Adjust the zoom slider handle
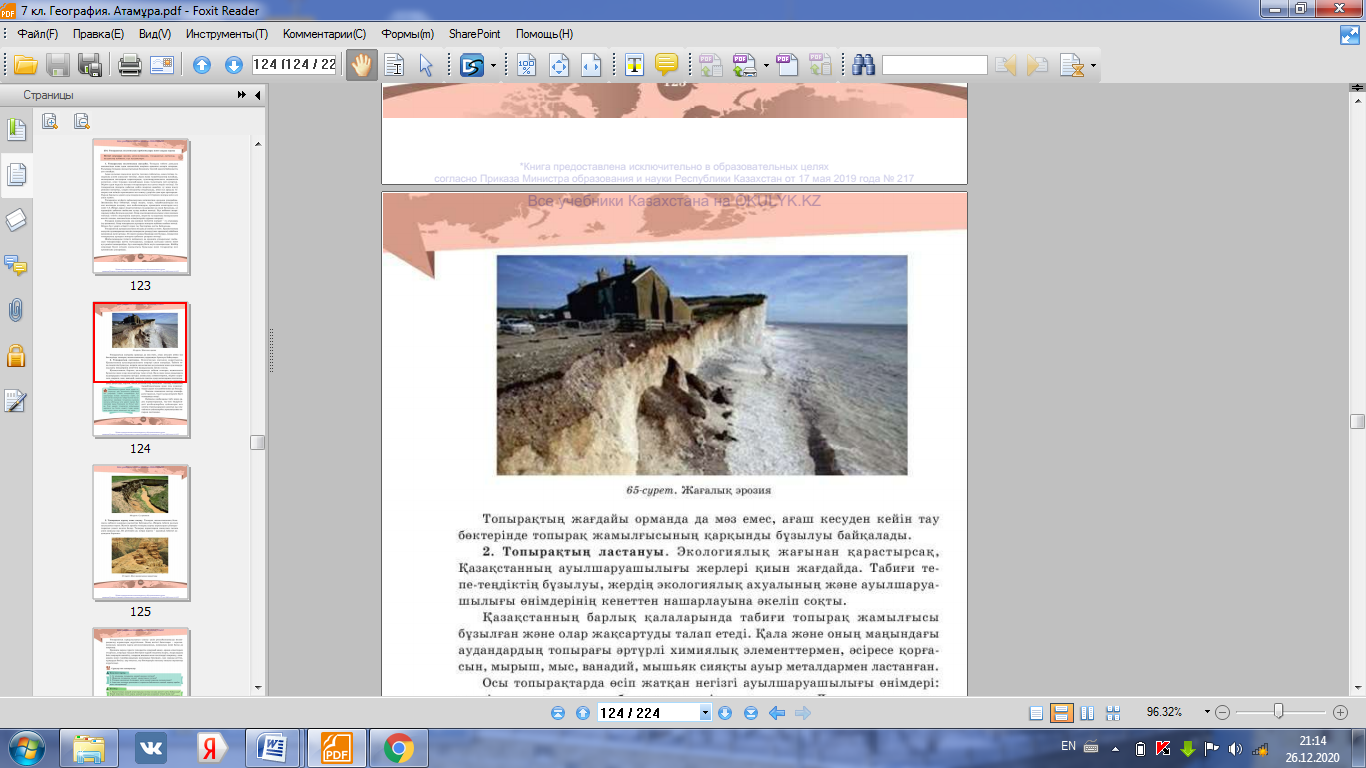Screen dimensions: 1366x768 [x=1278, y=712]
